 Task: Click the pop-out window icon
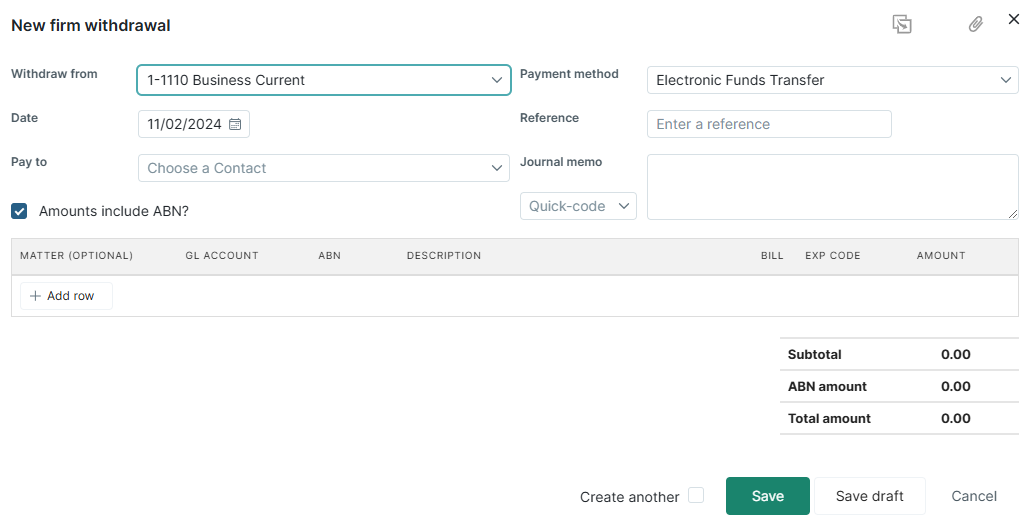(x=902, y=24)
